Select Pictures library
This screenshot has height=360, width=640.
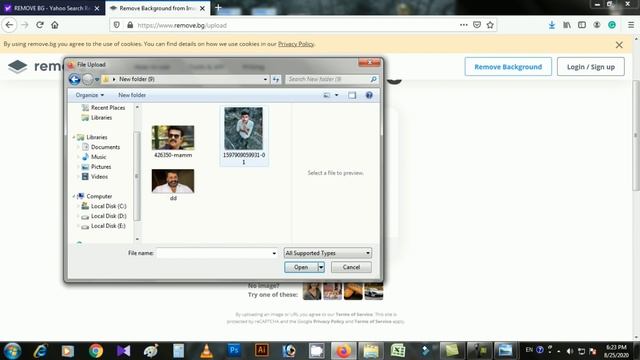click(96, 167)
